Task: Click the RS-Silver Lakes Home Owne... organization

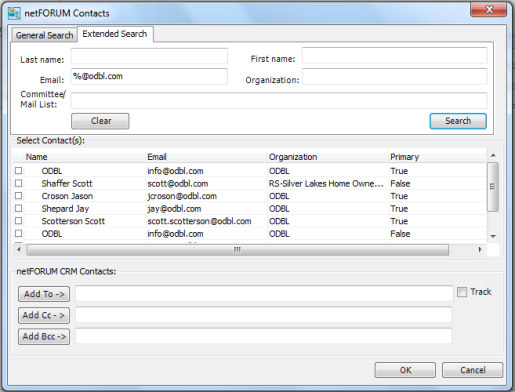Action: click(x=326, y=184)
